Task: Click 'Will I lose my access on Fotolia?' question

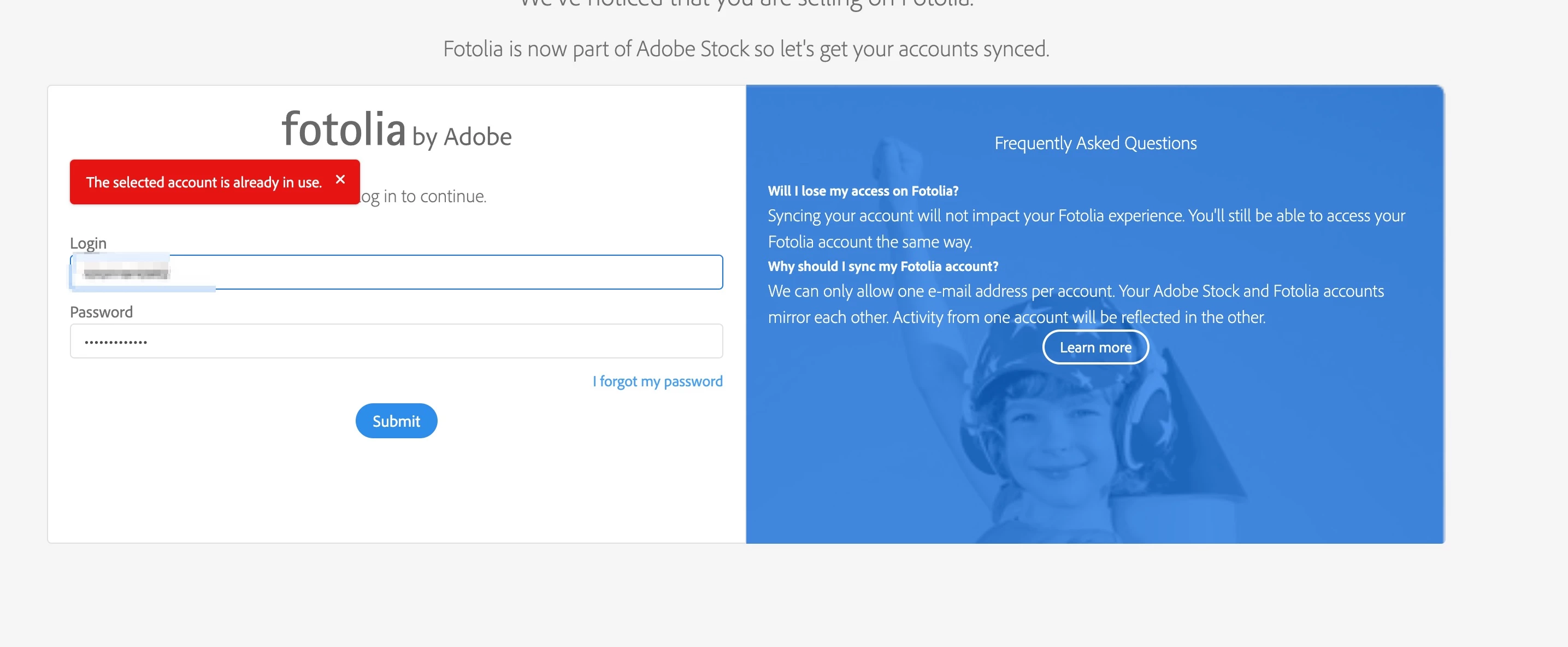Action: click(x=863, y=191)
